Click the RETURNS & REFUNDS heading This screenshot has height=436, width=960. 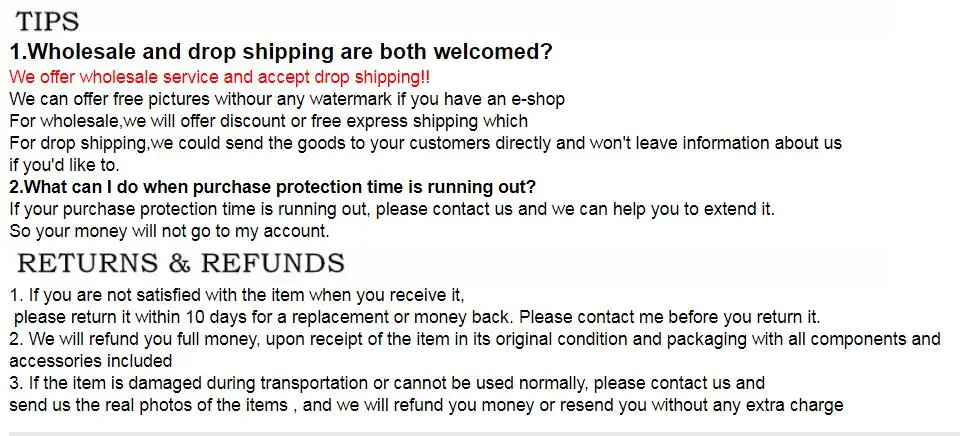tap(181, 263)
